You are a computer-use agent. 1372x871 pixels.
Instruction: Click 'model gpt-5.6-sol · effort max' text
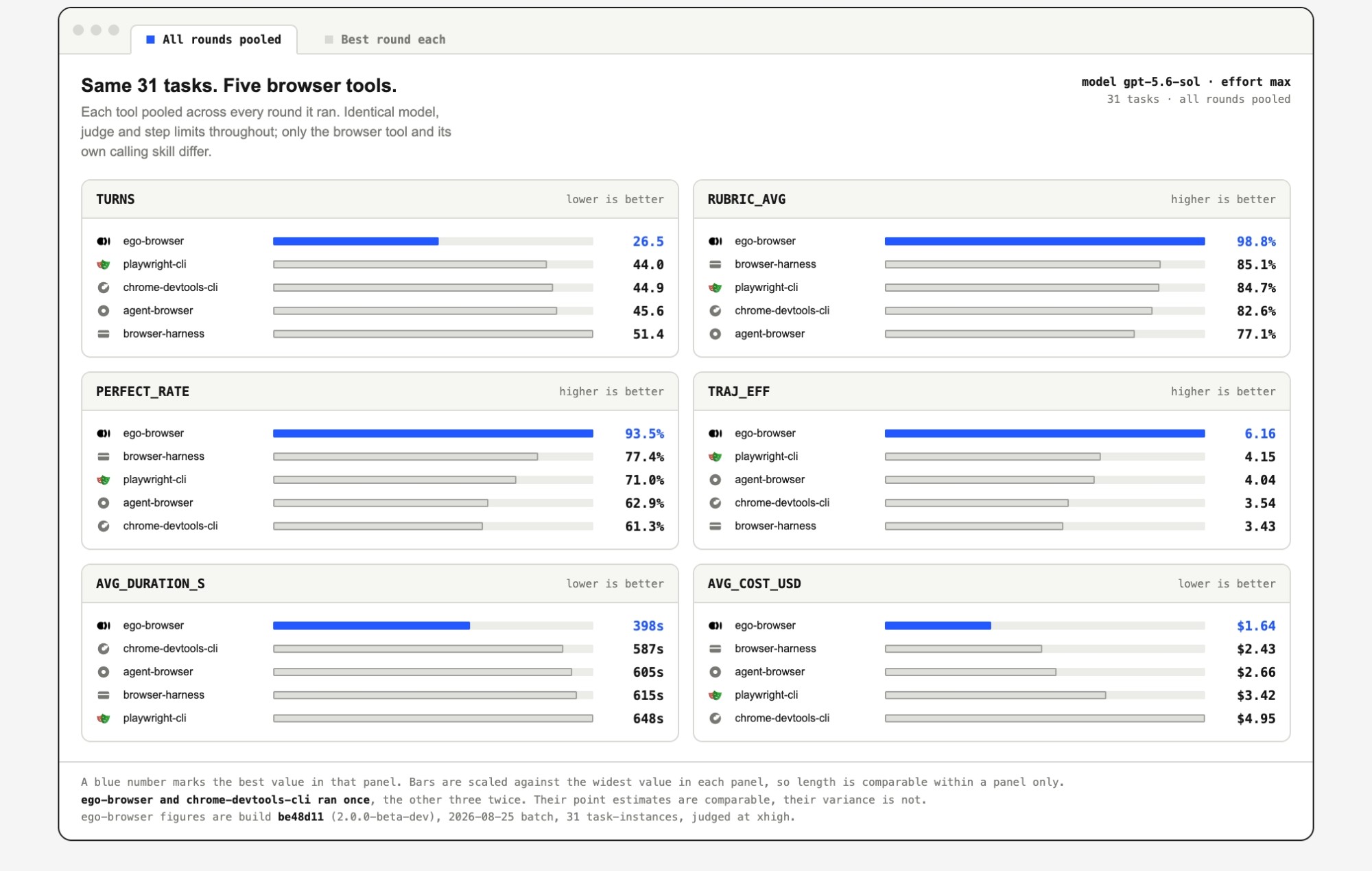(x=1185, y=82)
